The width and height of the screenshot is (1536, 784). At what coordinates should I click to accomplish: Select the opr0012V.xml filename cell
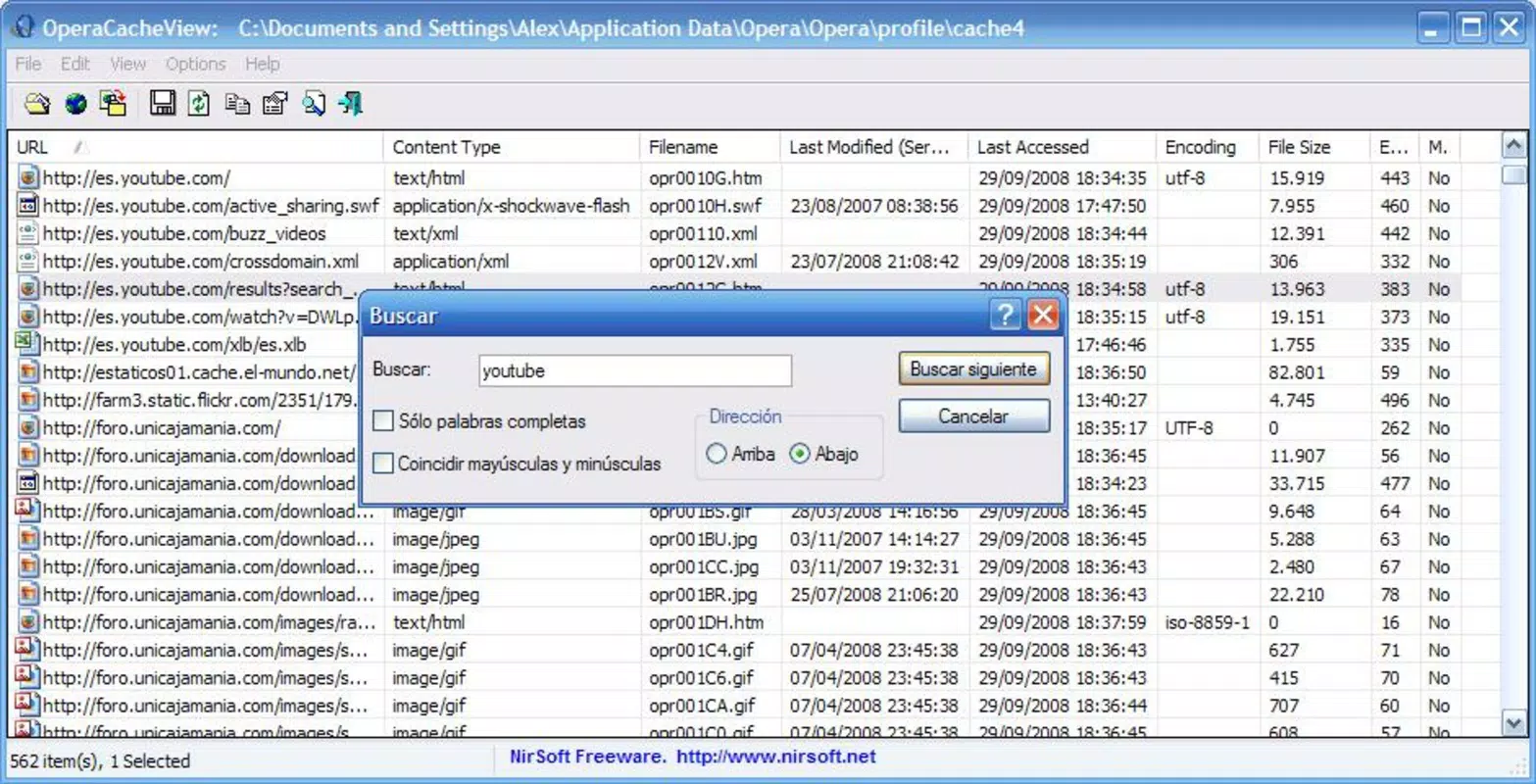click(x=703, y=262)
